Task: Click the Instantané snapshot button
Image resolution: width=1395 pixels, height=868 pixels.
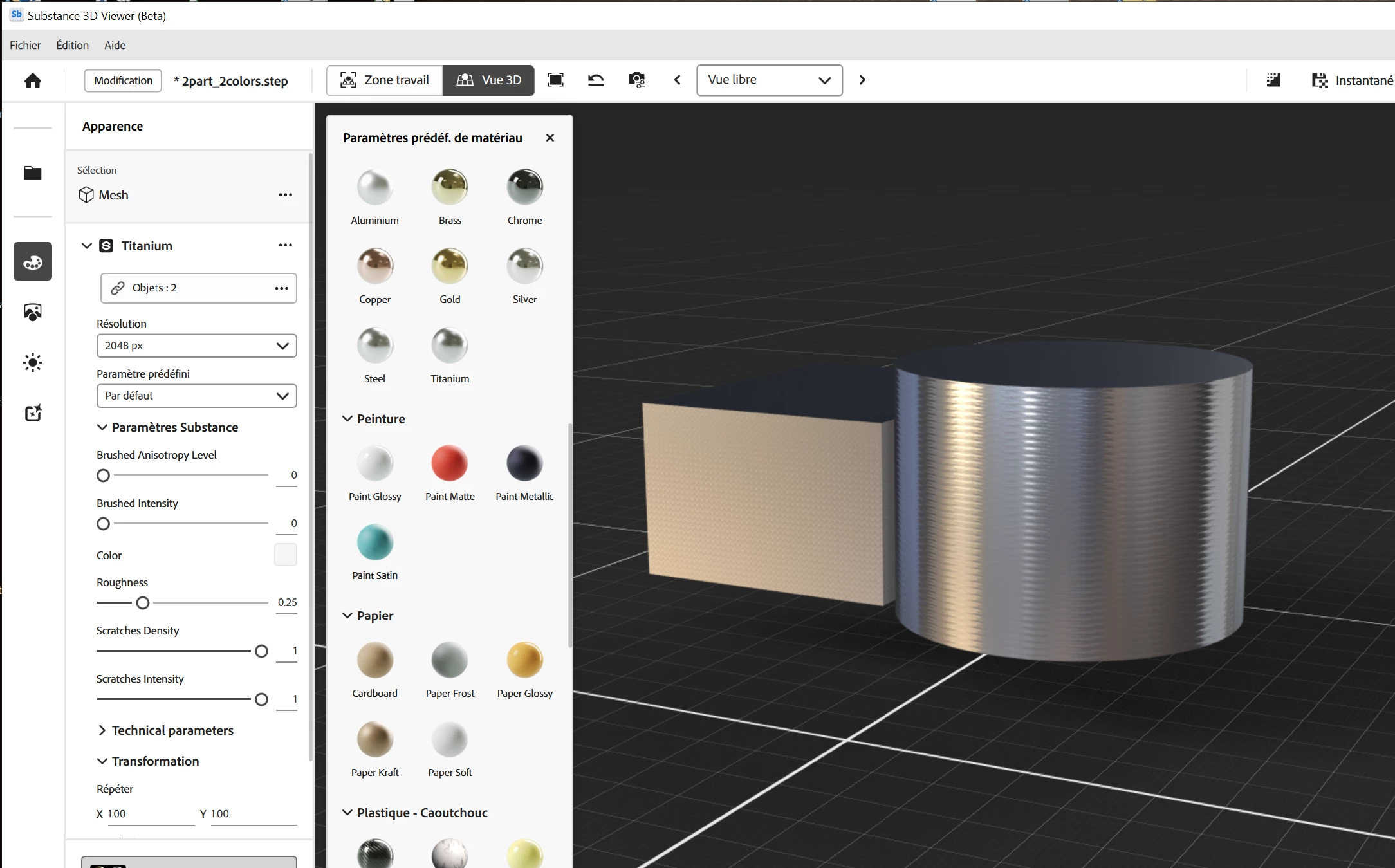Action: [1353, 80]
